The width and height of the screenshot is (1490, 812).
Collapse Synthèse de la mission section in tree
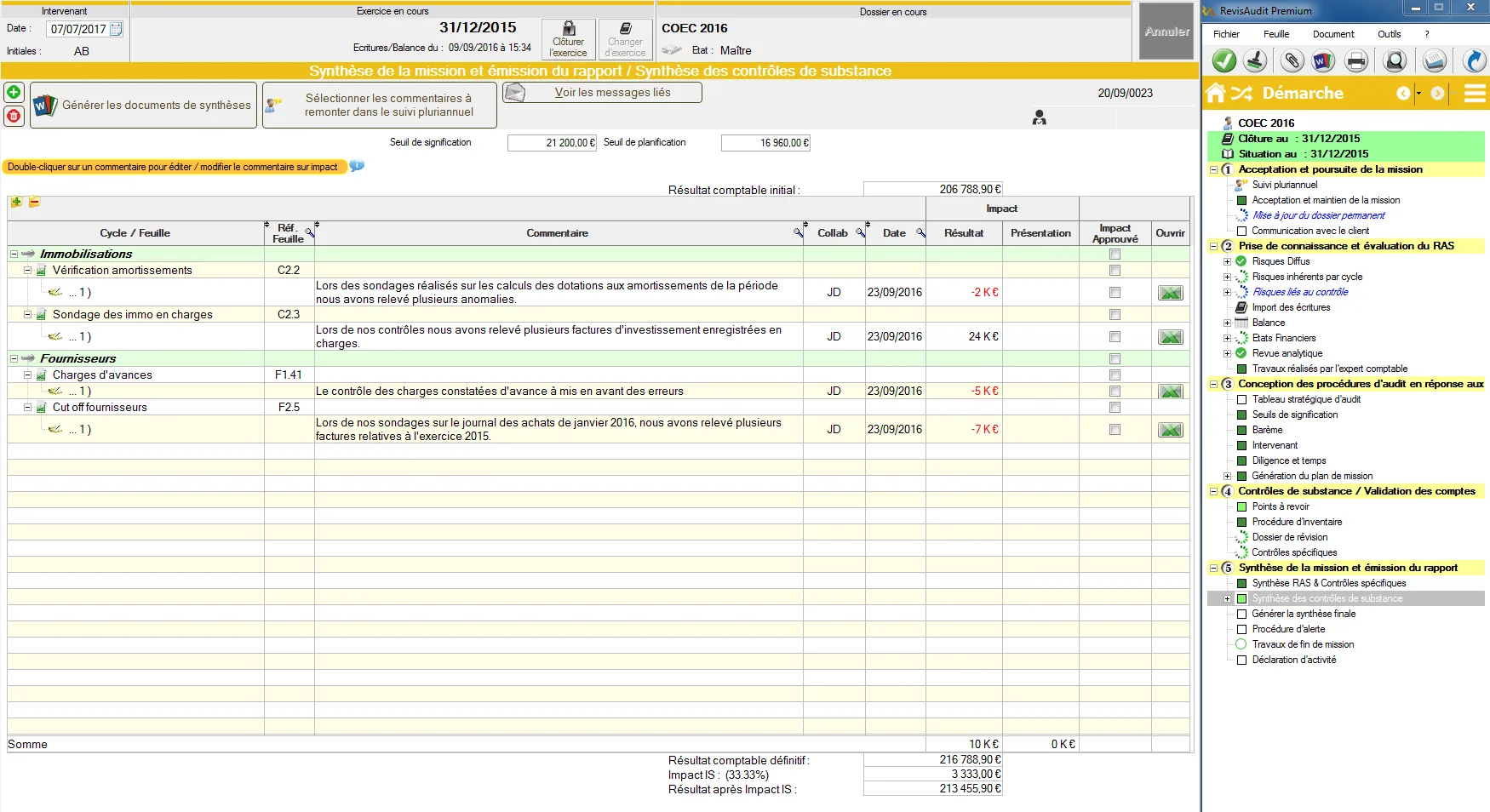click(1213, 568)
